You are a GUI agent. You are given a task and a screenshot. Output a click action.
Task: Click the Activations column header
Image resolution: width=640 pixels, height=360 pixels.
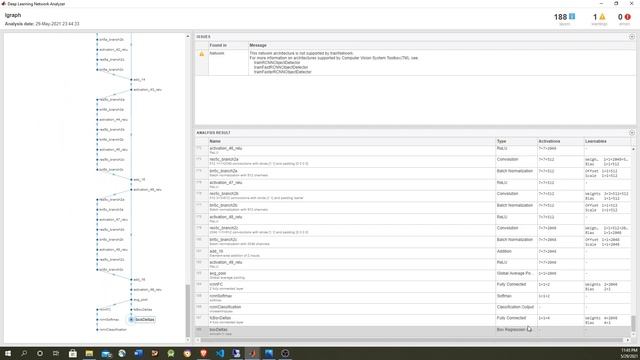(549, 141)
